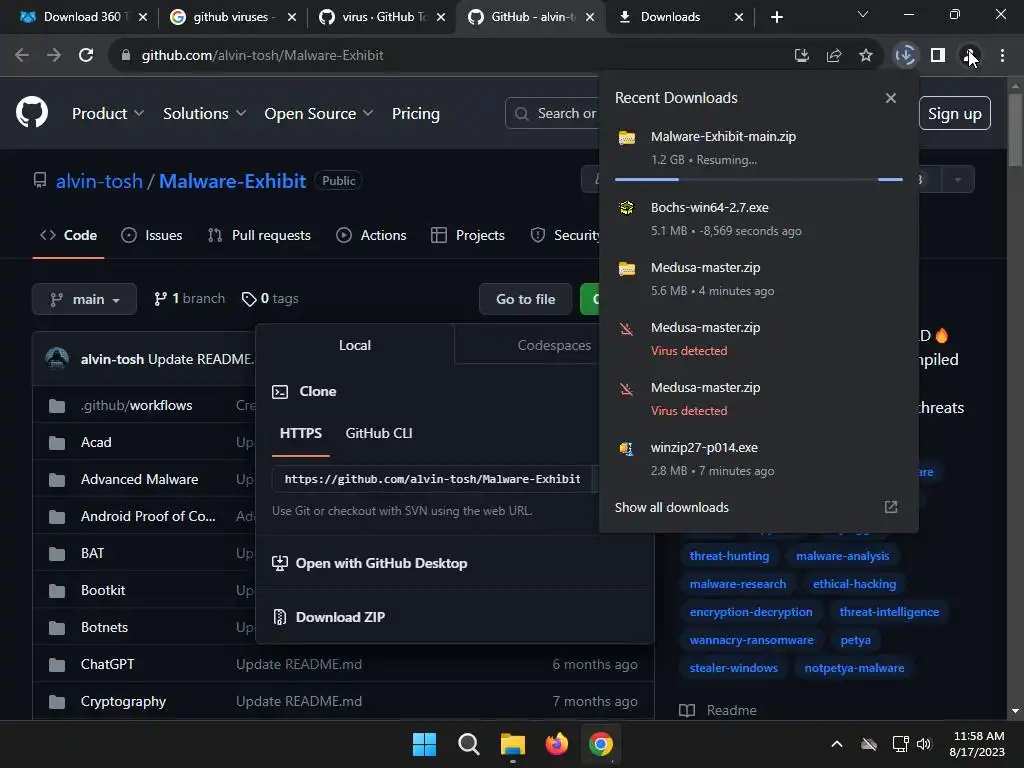Open the Advanced Malware folder
The image size is (1024, 768).
[x=139, y=479]
